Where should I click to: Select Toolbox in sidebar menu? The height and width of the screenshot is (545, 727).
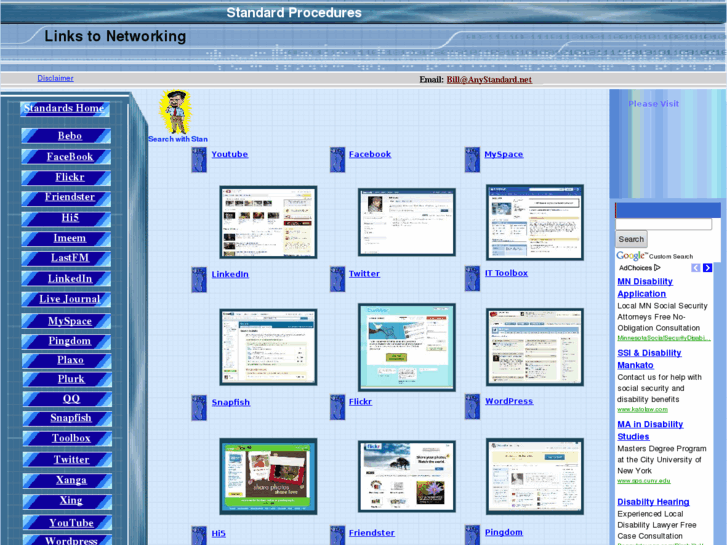pyautogui.click(x=67, y=439)
